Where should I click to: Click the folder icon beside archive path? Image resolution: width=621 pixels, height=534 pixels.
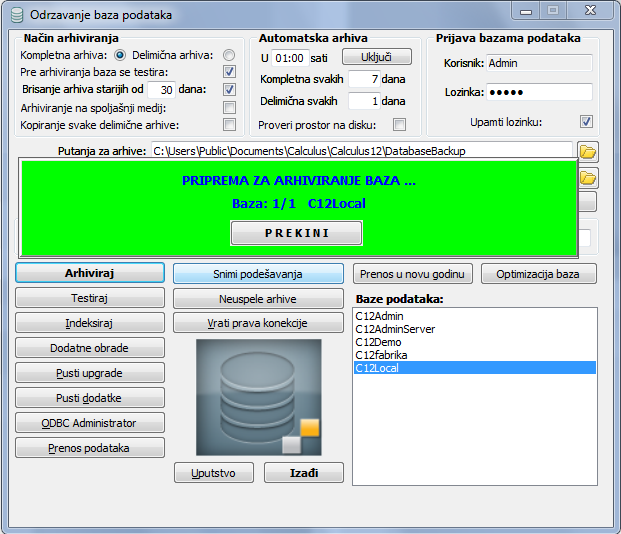click(x=588, y=152)
